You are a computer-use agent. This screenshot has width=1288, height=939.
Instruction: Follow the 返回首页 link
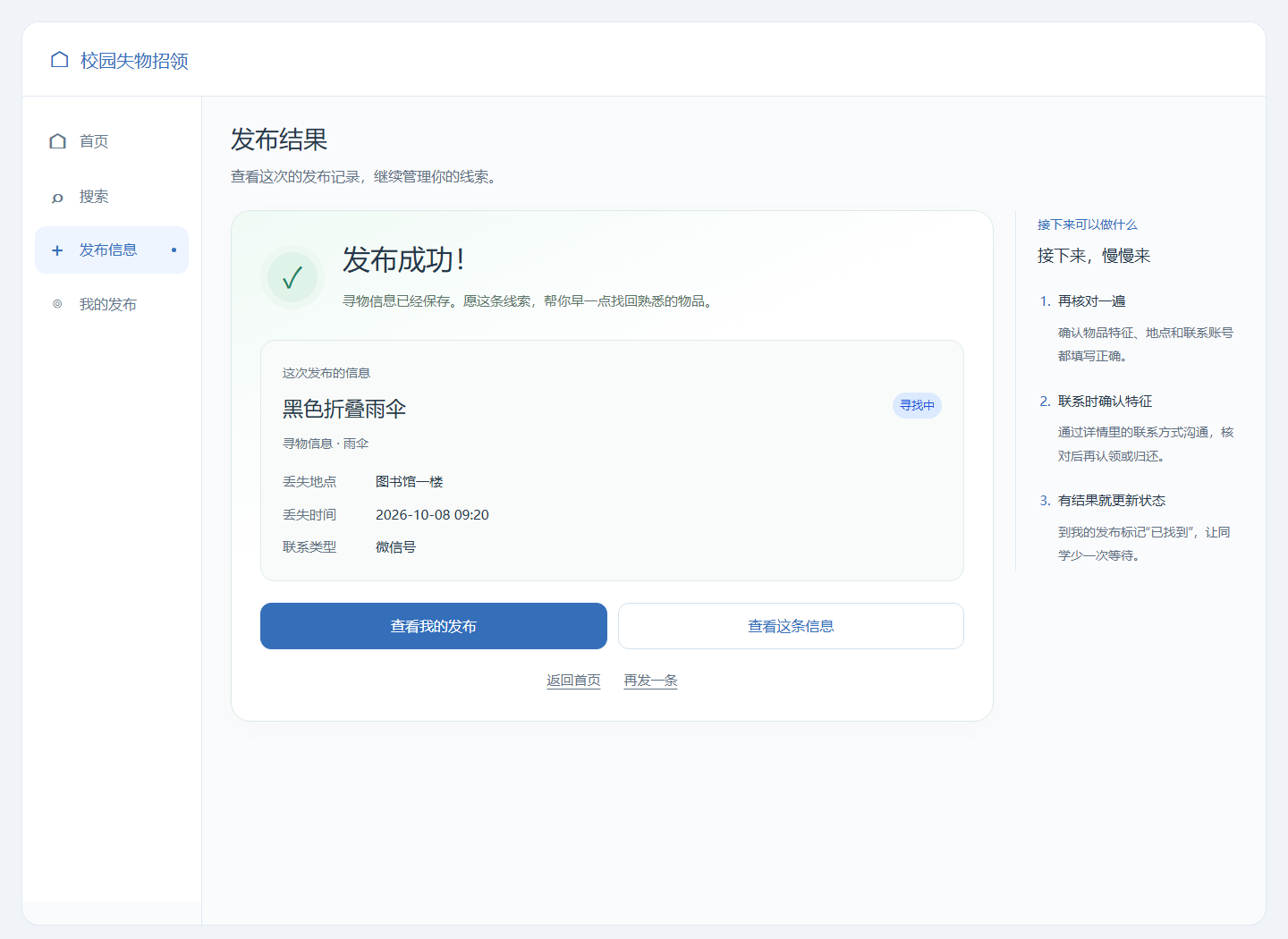(573, 681)
